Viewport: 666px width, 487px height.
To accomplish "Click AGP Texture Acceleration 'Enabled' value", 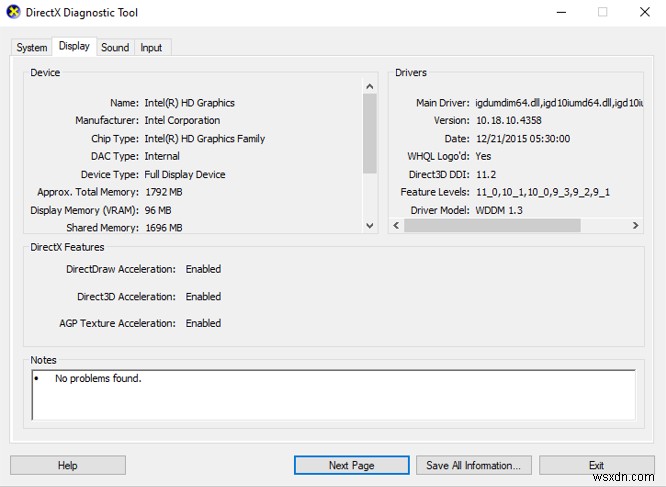I will [x=203, y=323].
